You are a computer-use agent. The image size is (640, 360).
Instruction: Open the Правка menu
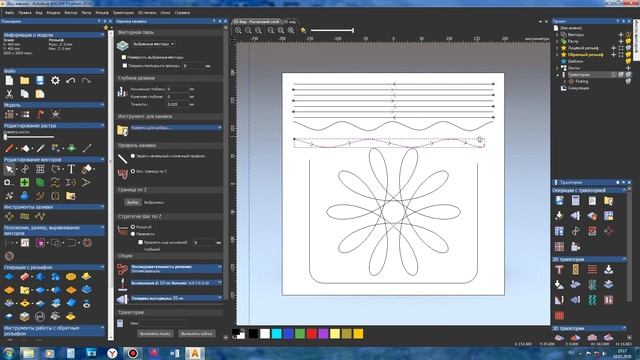click(24, 13)
